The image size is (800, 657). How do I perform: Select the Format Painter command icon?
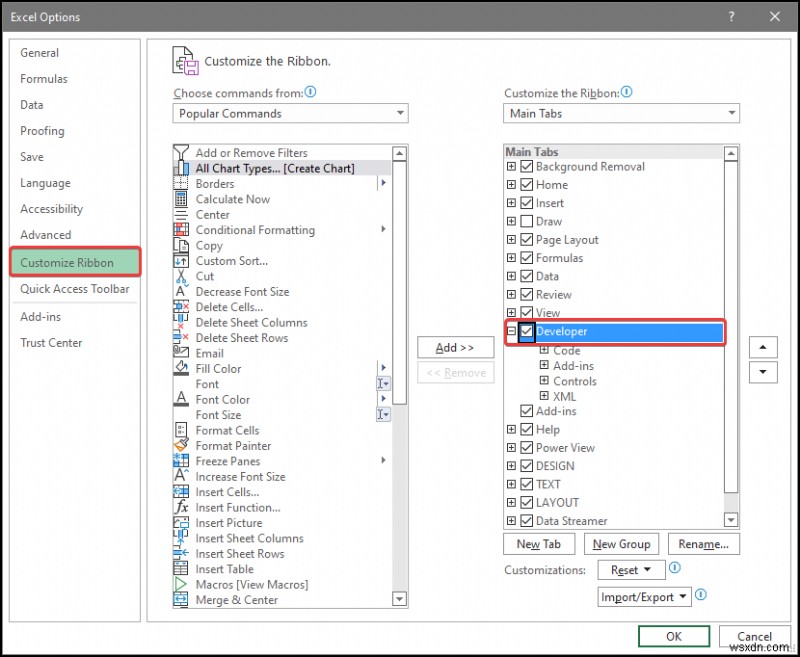tap(184, 445)
